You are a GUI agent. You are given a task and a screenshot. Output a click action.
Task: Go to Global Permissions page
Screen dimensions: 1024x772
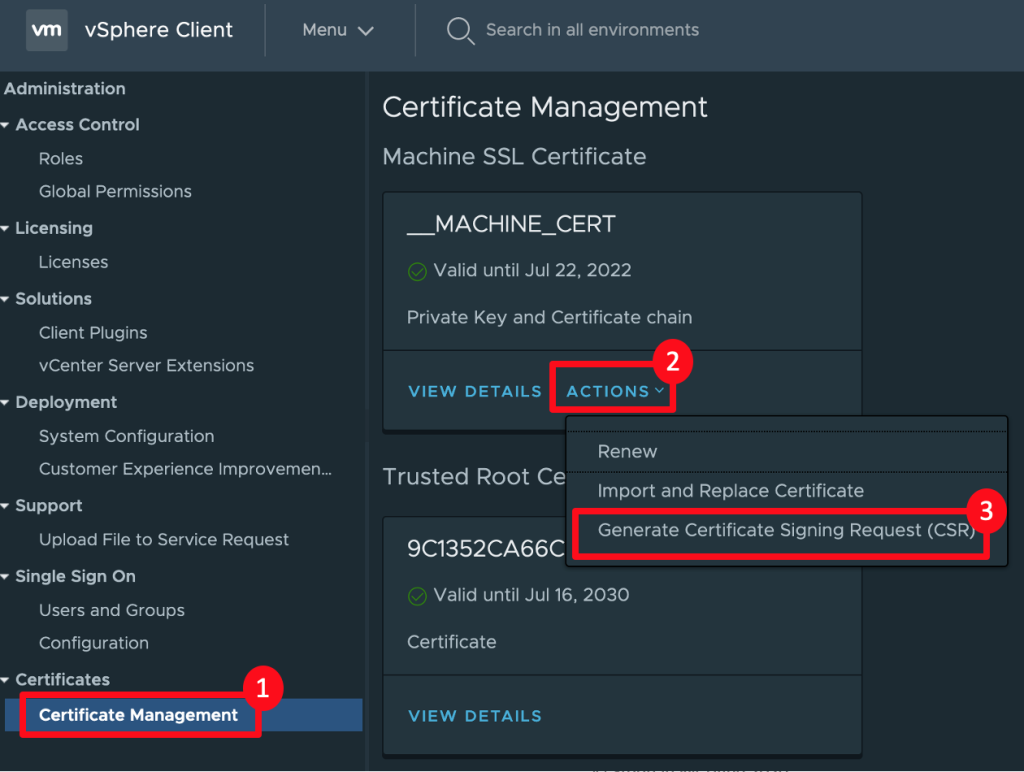tap(115, 191)
